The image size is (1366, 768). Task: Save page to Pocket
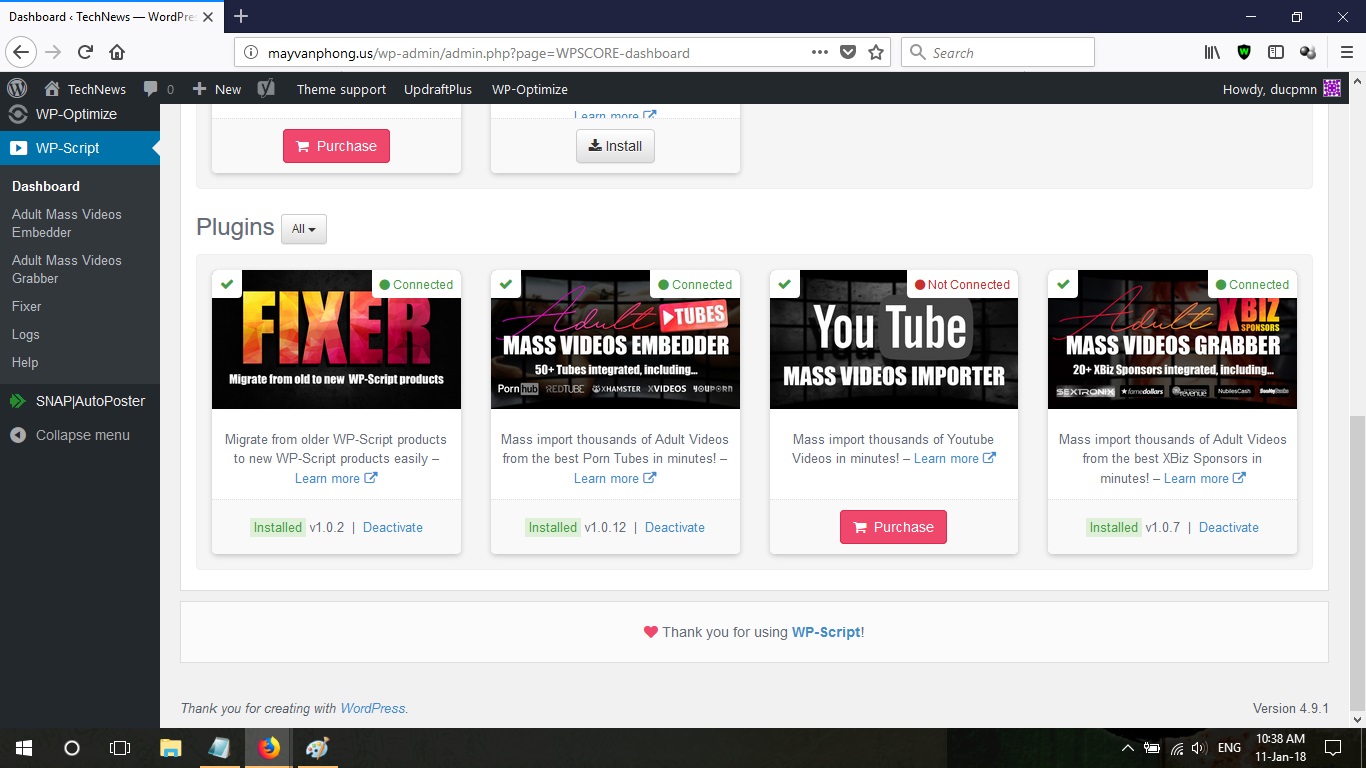(848, 52)
